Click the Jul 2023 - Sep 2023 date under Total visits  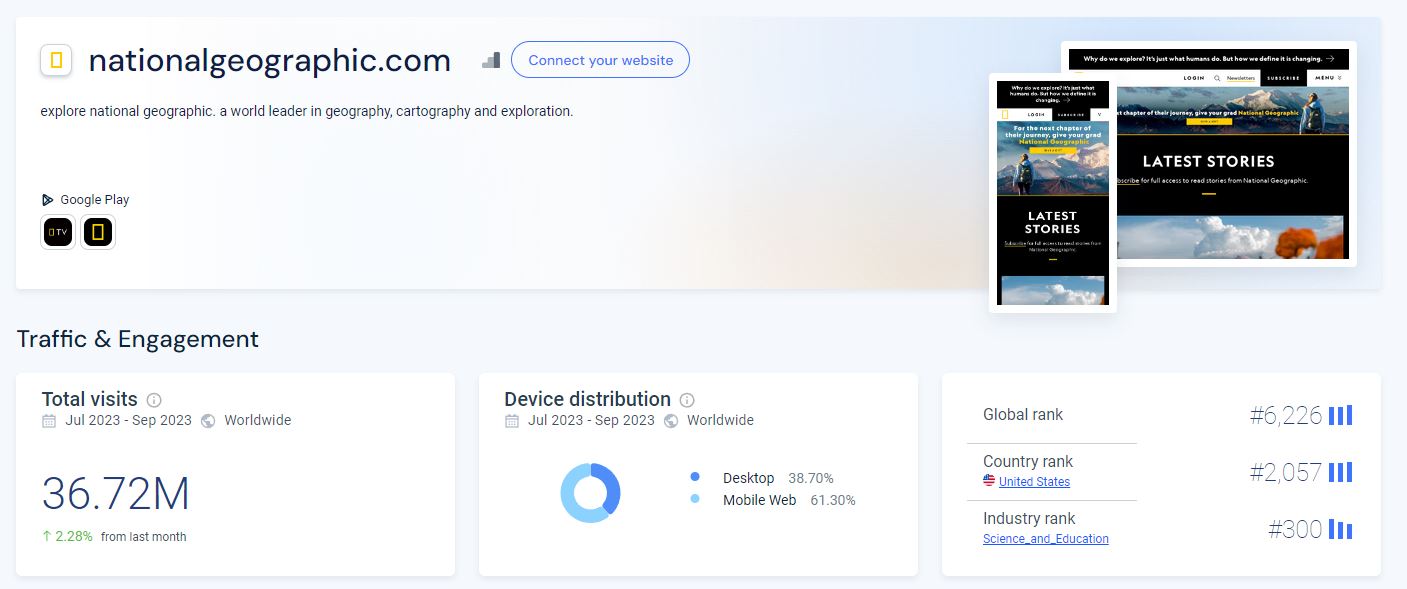(x=128, y=420)
